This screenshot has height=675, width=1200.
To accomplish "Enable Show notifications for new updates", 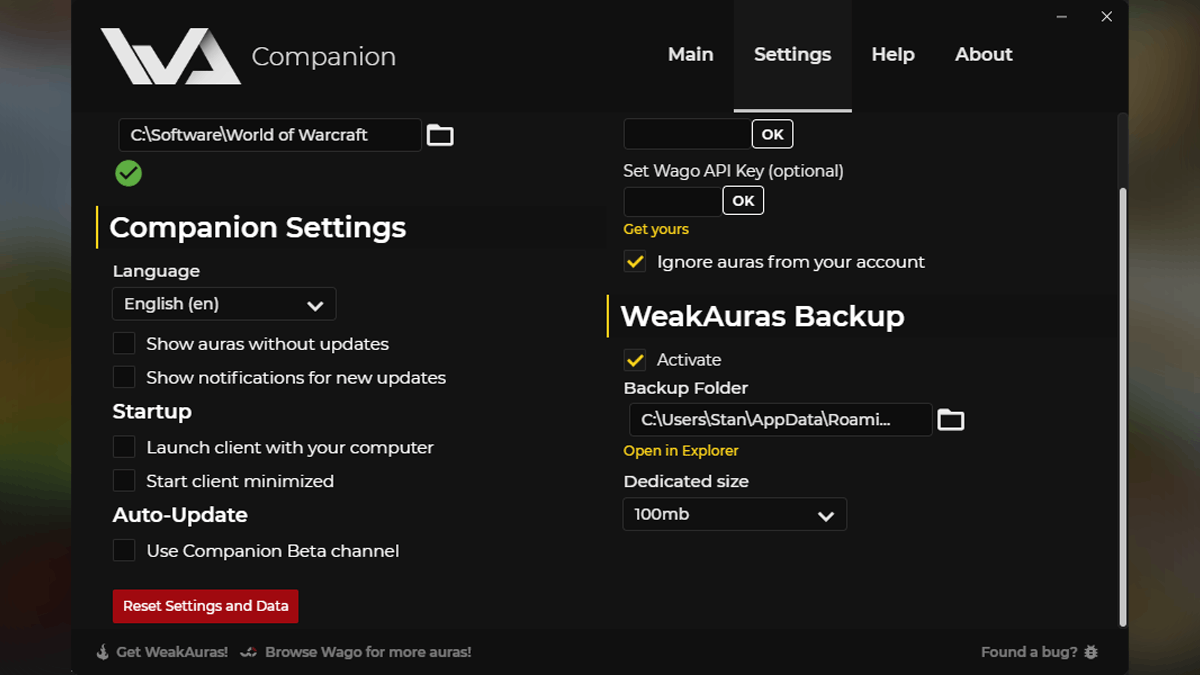I will tap(124, 378).
